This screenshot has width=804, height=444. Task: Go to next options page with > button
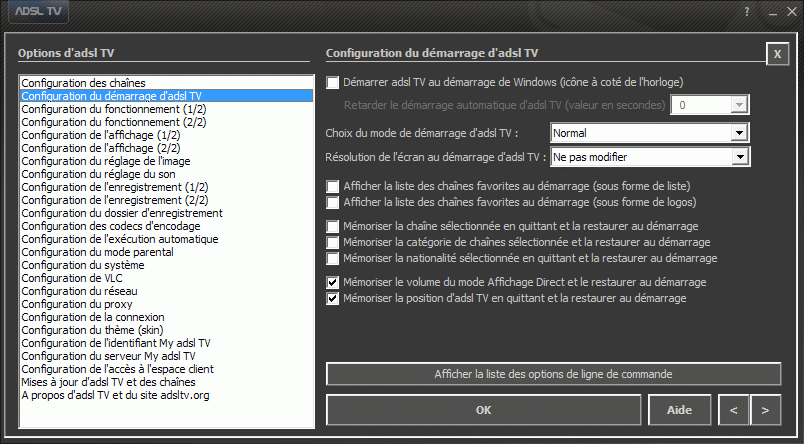(x=766, y=410)
